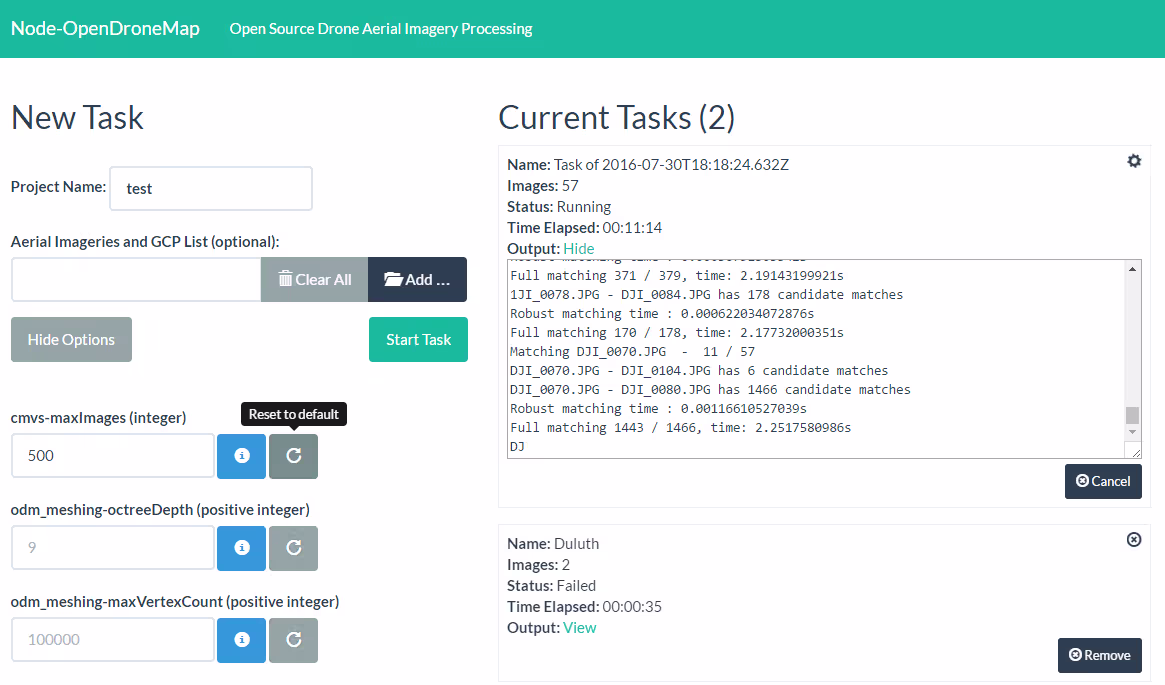Click the 'Name: Duluth' text
1165x685 pixels.
coord(553,544)
